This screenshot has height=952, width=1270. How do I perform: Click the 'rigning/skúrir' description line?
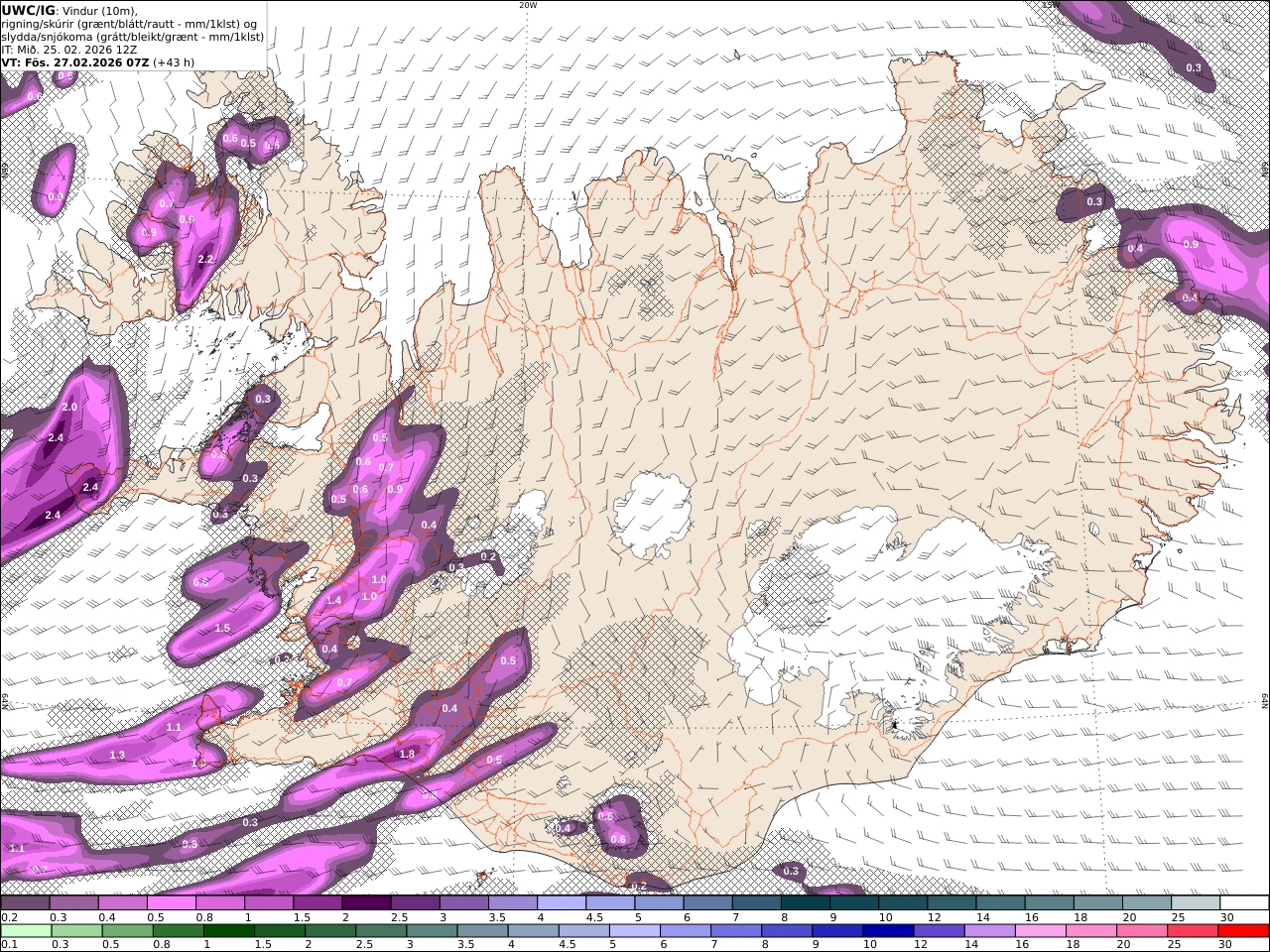coord(129,24)
